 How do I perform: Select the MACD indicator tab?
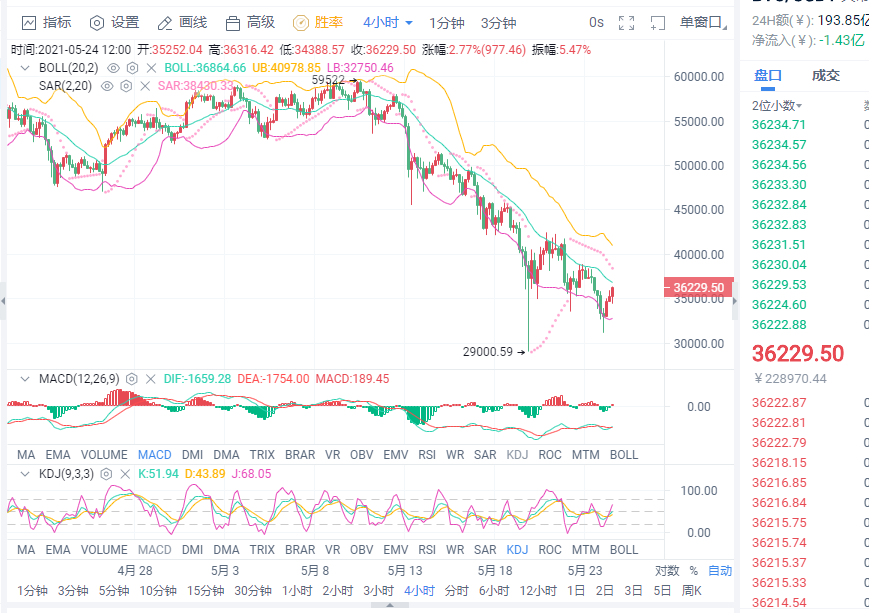point(154,454)
